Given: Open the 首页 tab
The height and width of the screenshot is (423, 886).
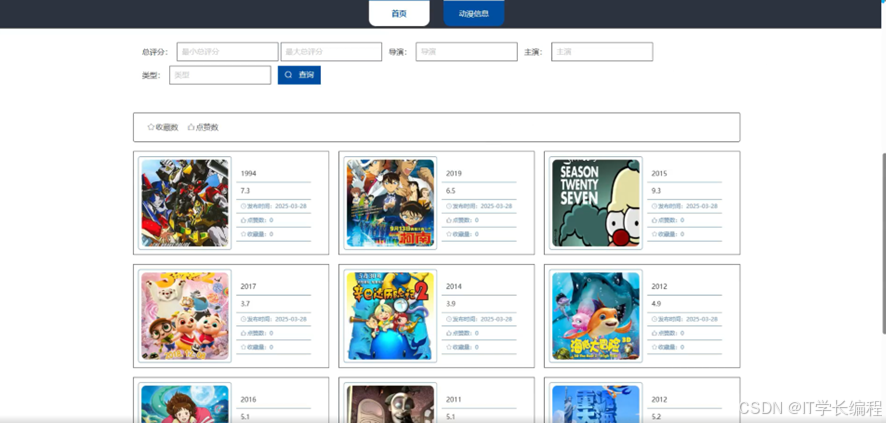Looking at the screenshot, I should point(399,13).
